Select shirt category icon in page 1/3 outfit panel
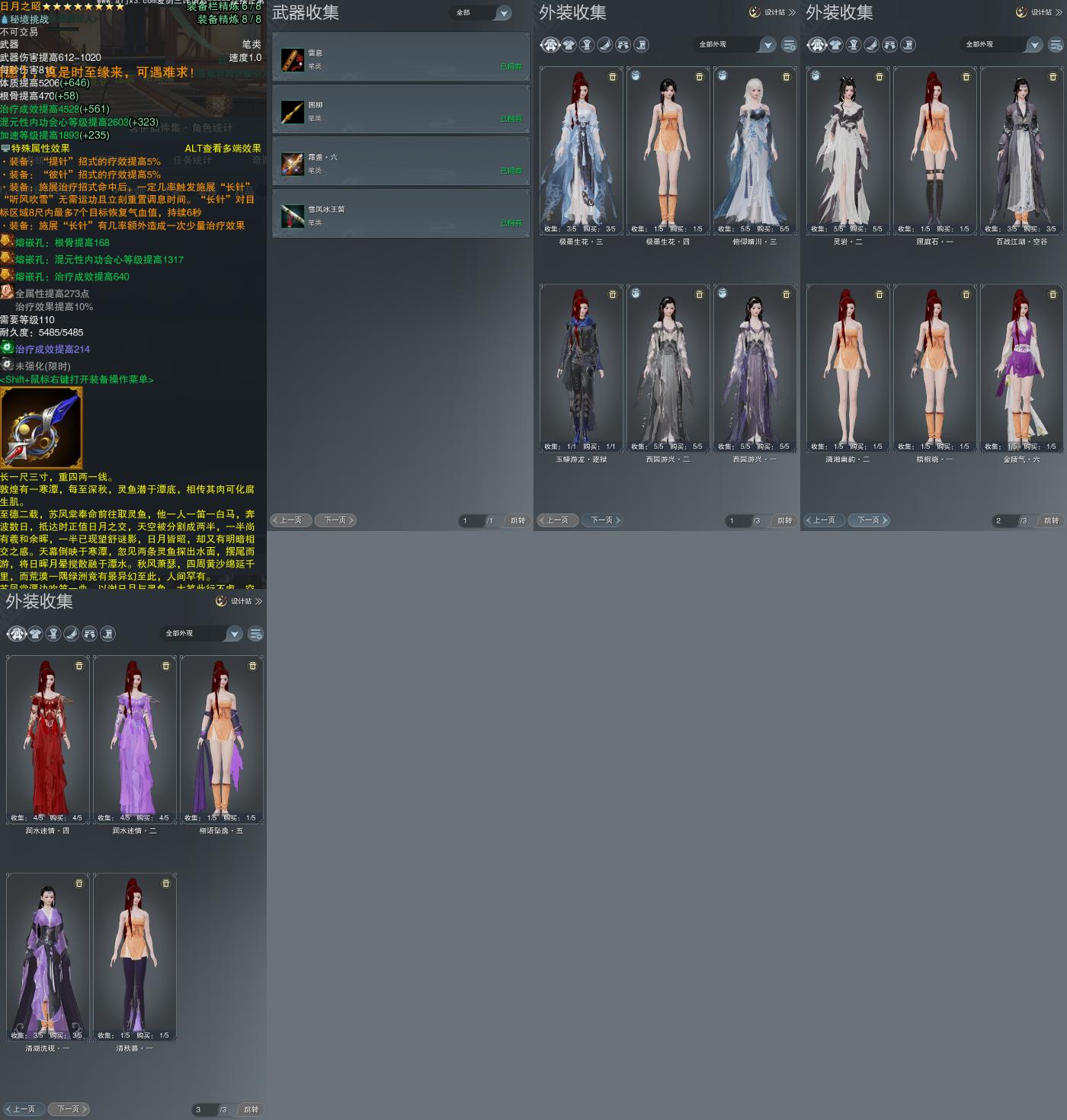The height and width of the screenshot is (1120, 1067). [569, 45]
